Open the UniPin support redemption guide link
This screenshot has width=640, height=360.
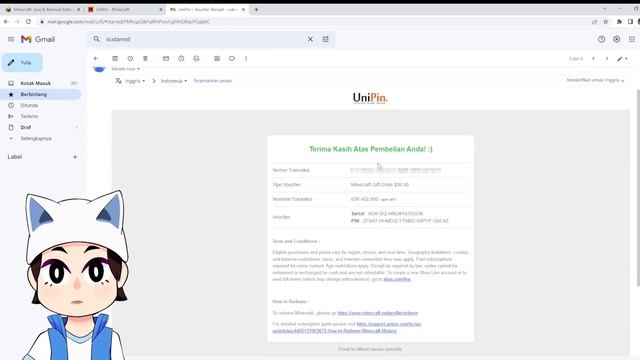[347, 327]
